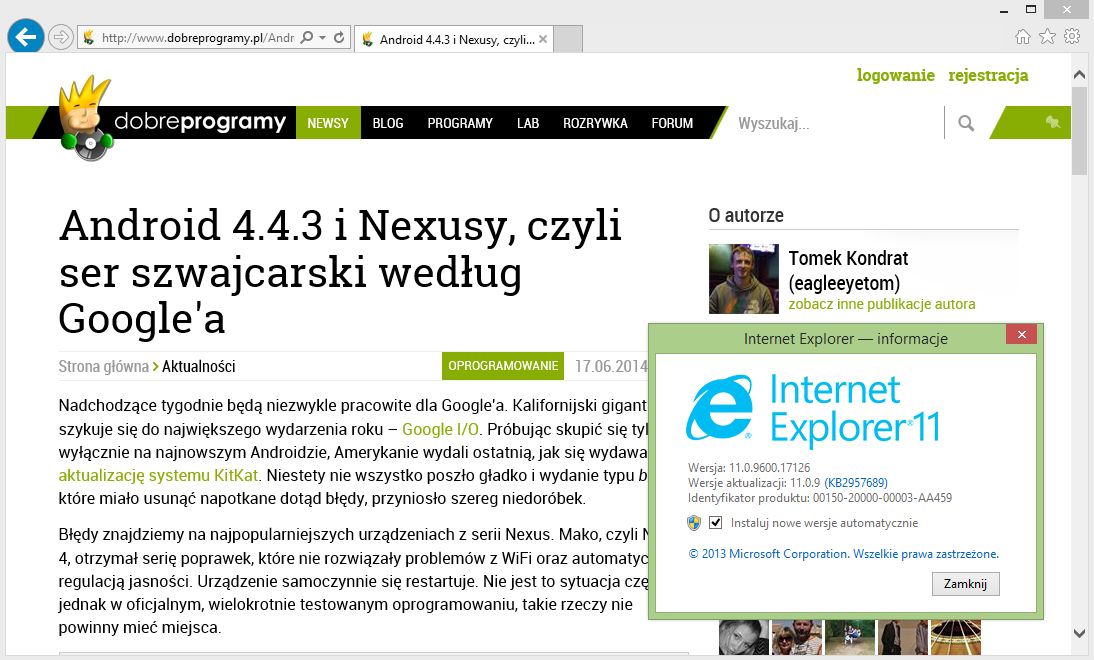Viewport: 1094px width, 660px height.
Task: Follow the aktualizację systemu KitKat link
Action: tap(158, 475)
